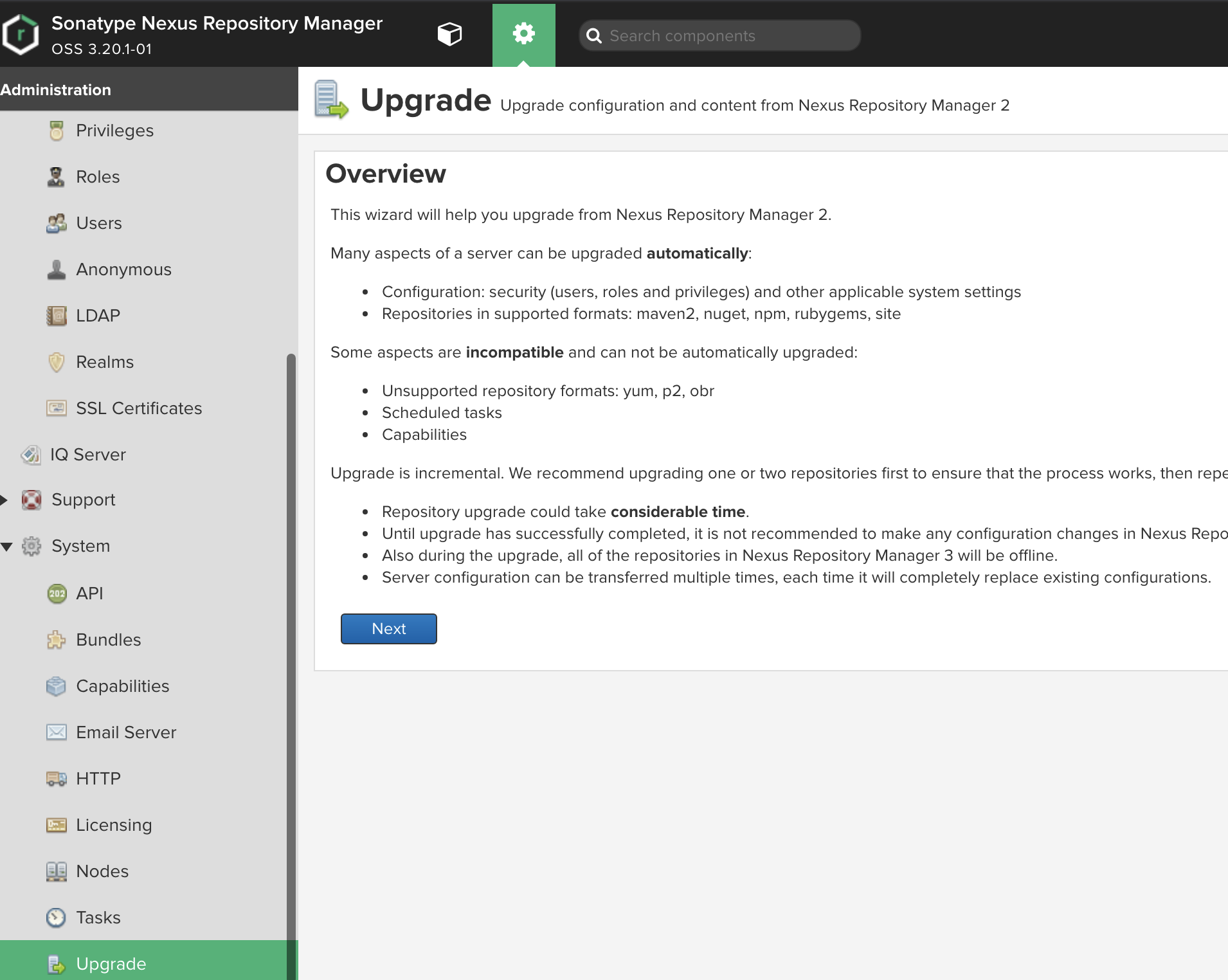Click the Privileges medal icon
This screenshot has width=1228, height=980.
pos(57,131)
